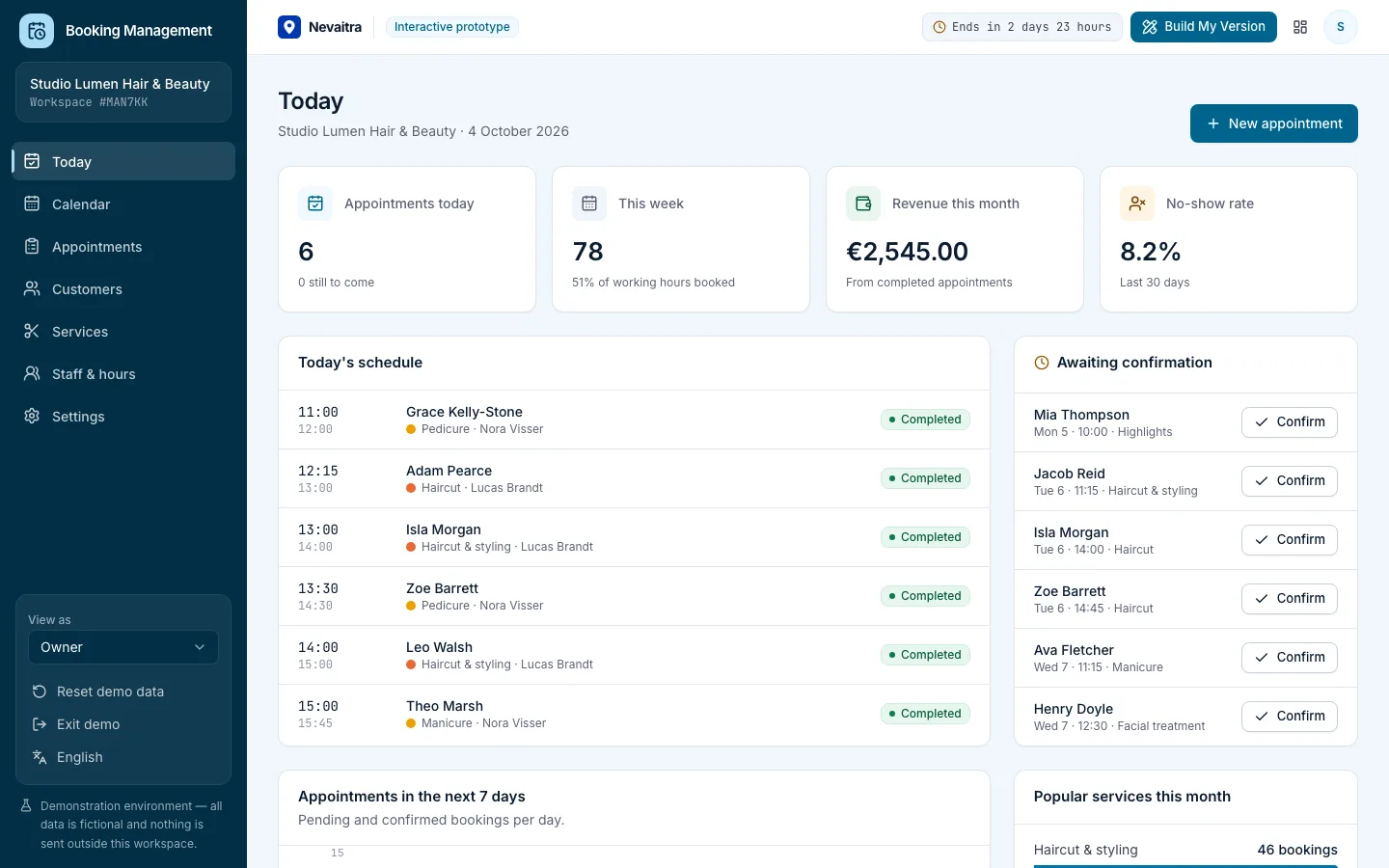Open Staff & hours from the sidebar

pos(123,373)
